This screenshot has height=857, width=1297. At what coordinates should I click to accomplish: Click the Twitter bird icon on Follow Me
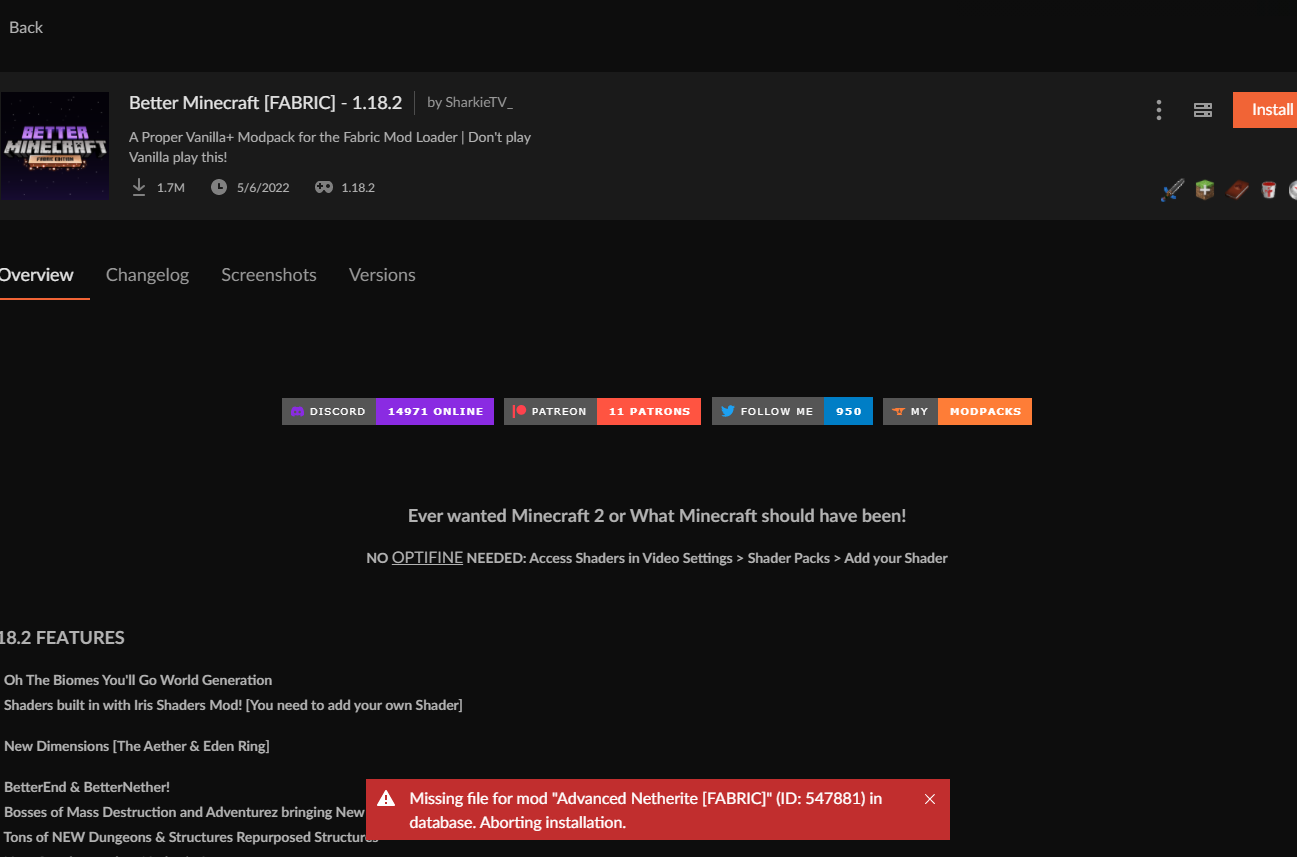(728, 411)
